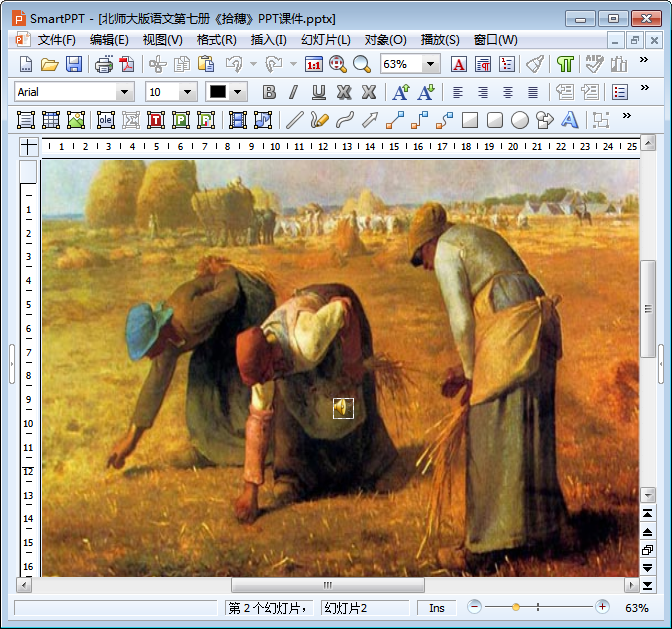Set zoom to actual size 1:1
Screen dimensions: 672x629
[314, 64]
